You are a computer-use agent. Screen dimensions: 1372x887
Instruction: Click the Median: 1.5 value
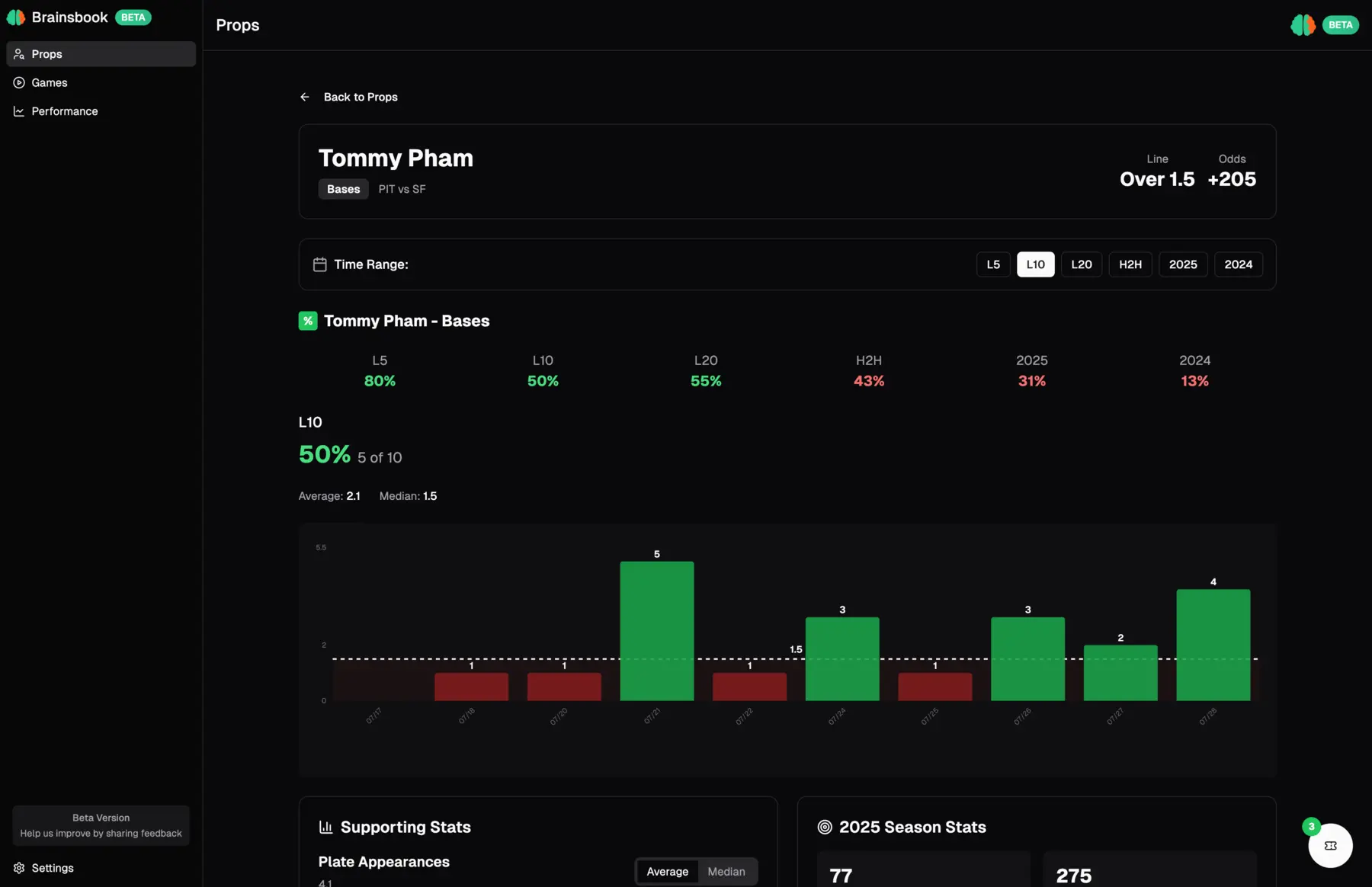click(x=409, y=496)
